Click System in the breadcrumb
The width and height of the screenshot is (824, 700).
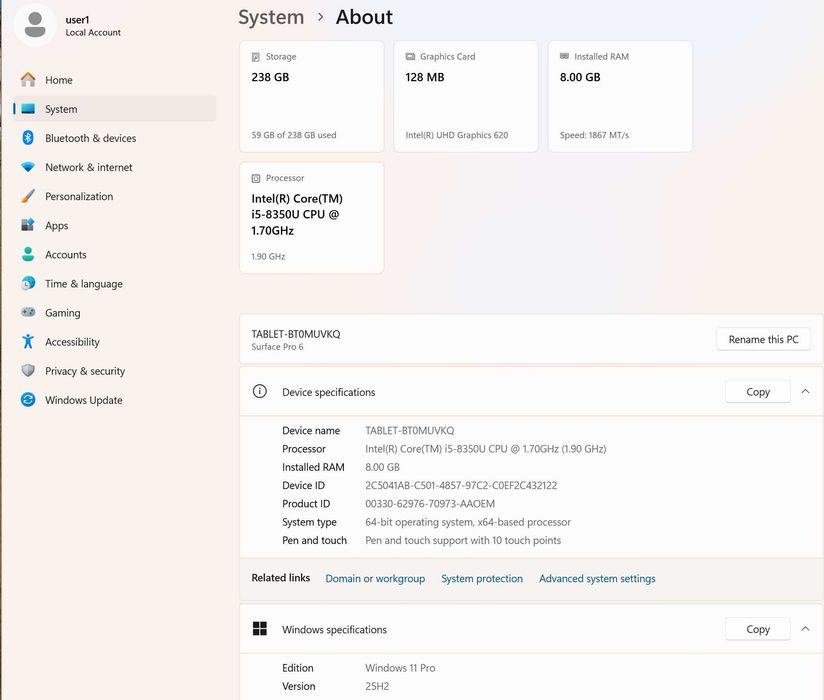[x=271, y=17]
